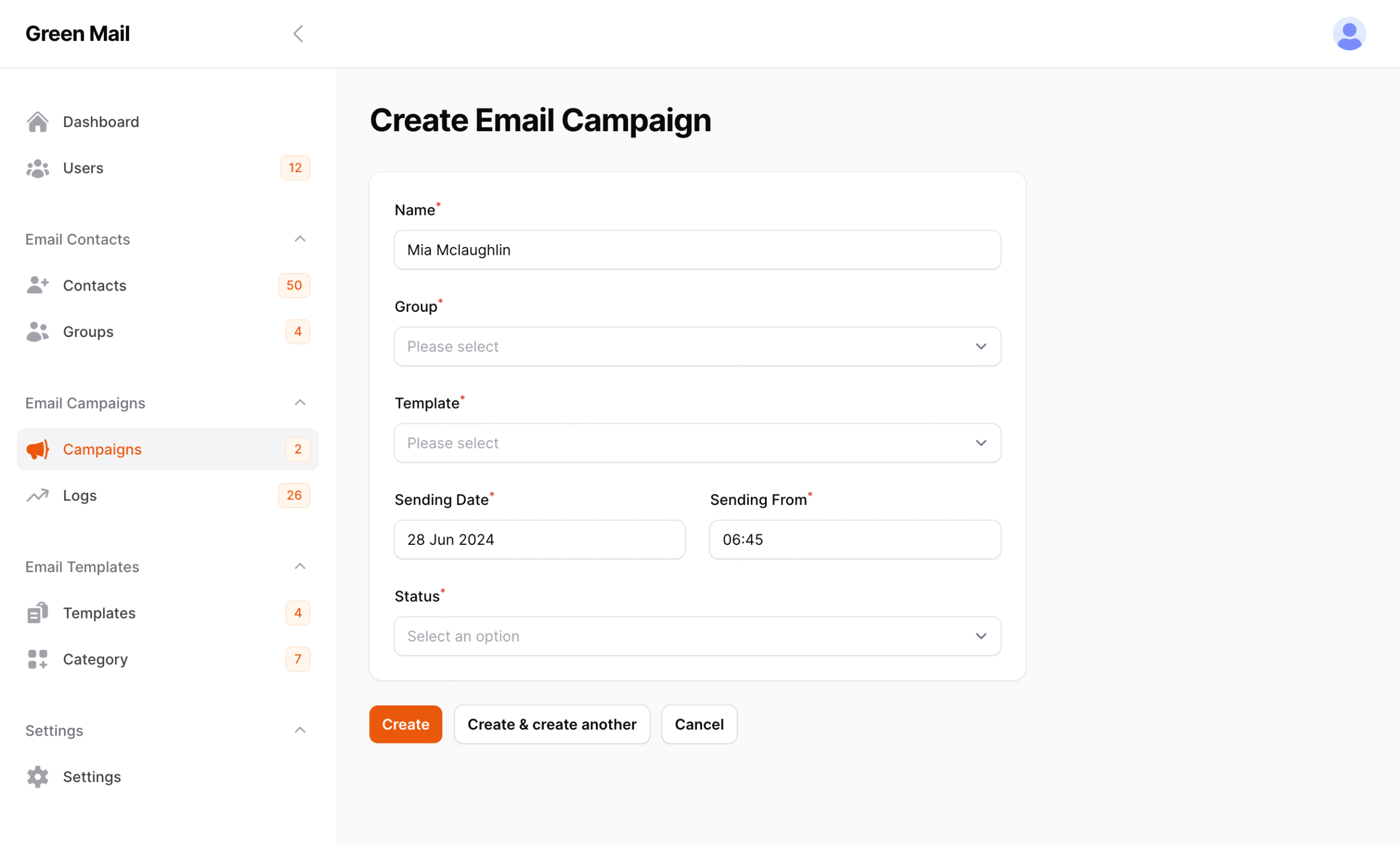Collapse the Email Campaigns section
This screenshot has width=1400, height=844.
[300, 403]
